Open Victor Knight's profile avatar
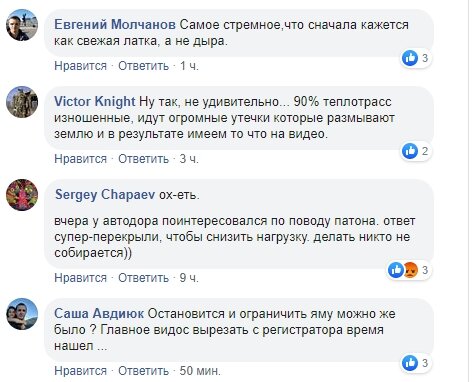The height and width of the screenshot is (382, 474). pos(22,102)
